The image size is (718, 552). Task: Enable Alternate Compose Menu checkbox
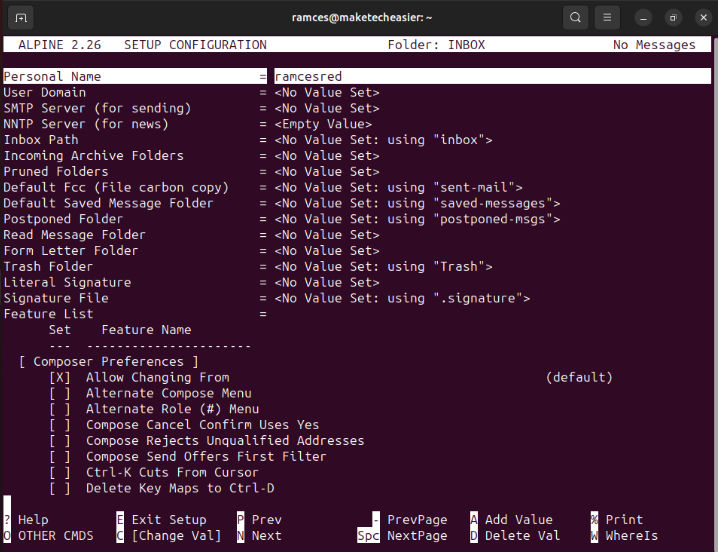coord(60,394)
